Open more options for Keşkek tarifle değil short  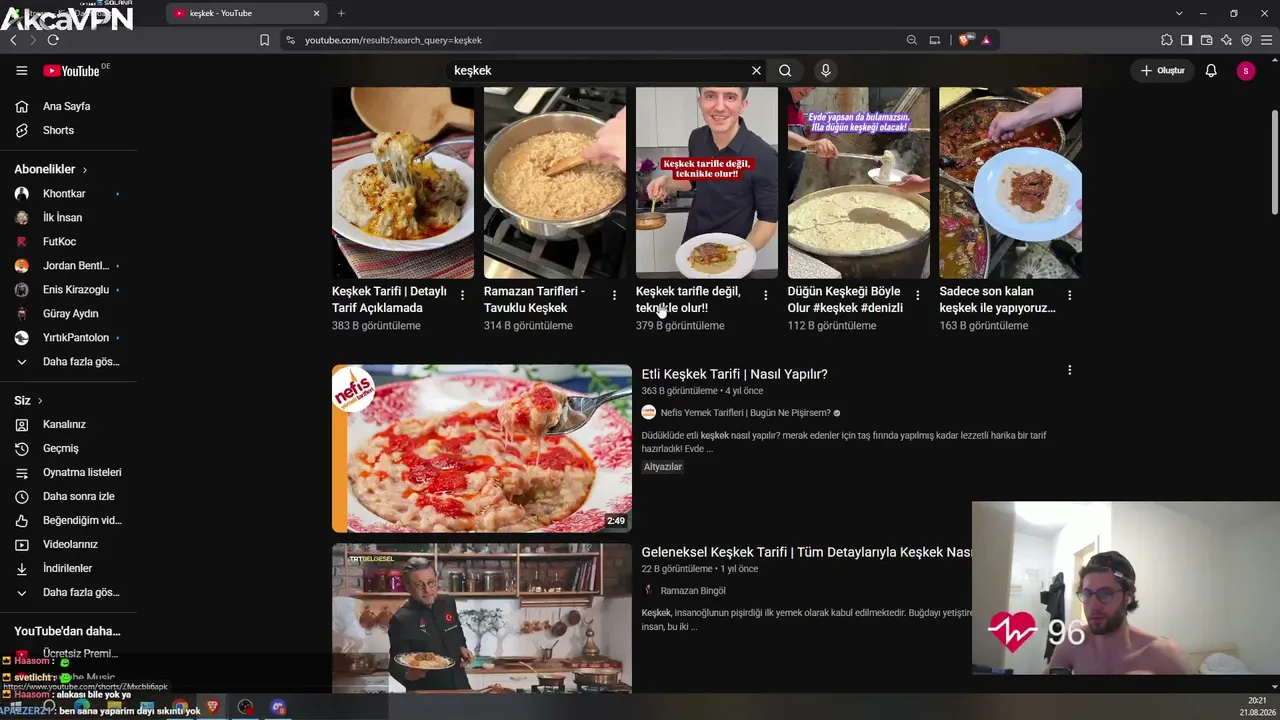coord(766,295)
